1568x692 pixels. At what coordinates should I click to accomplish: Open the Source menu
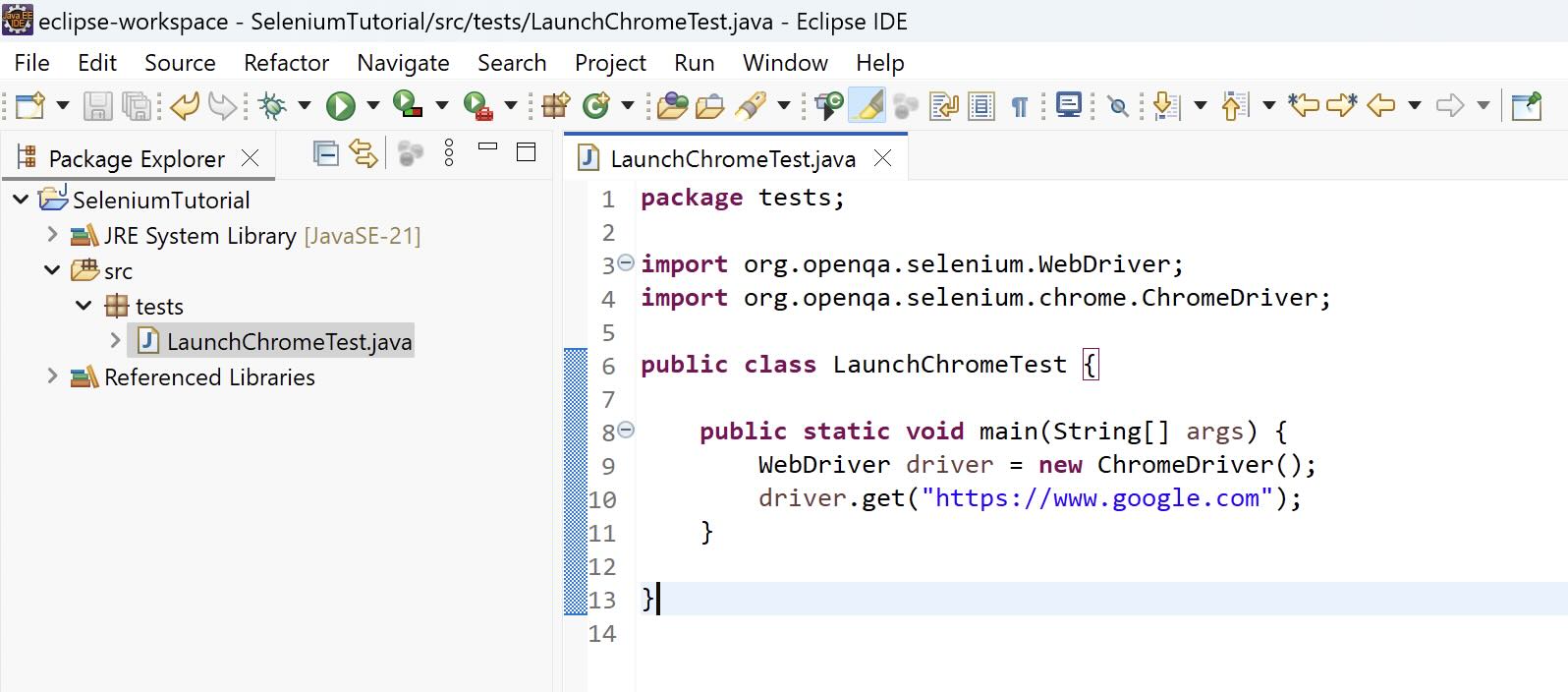[180, 63]
